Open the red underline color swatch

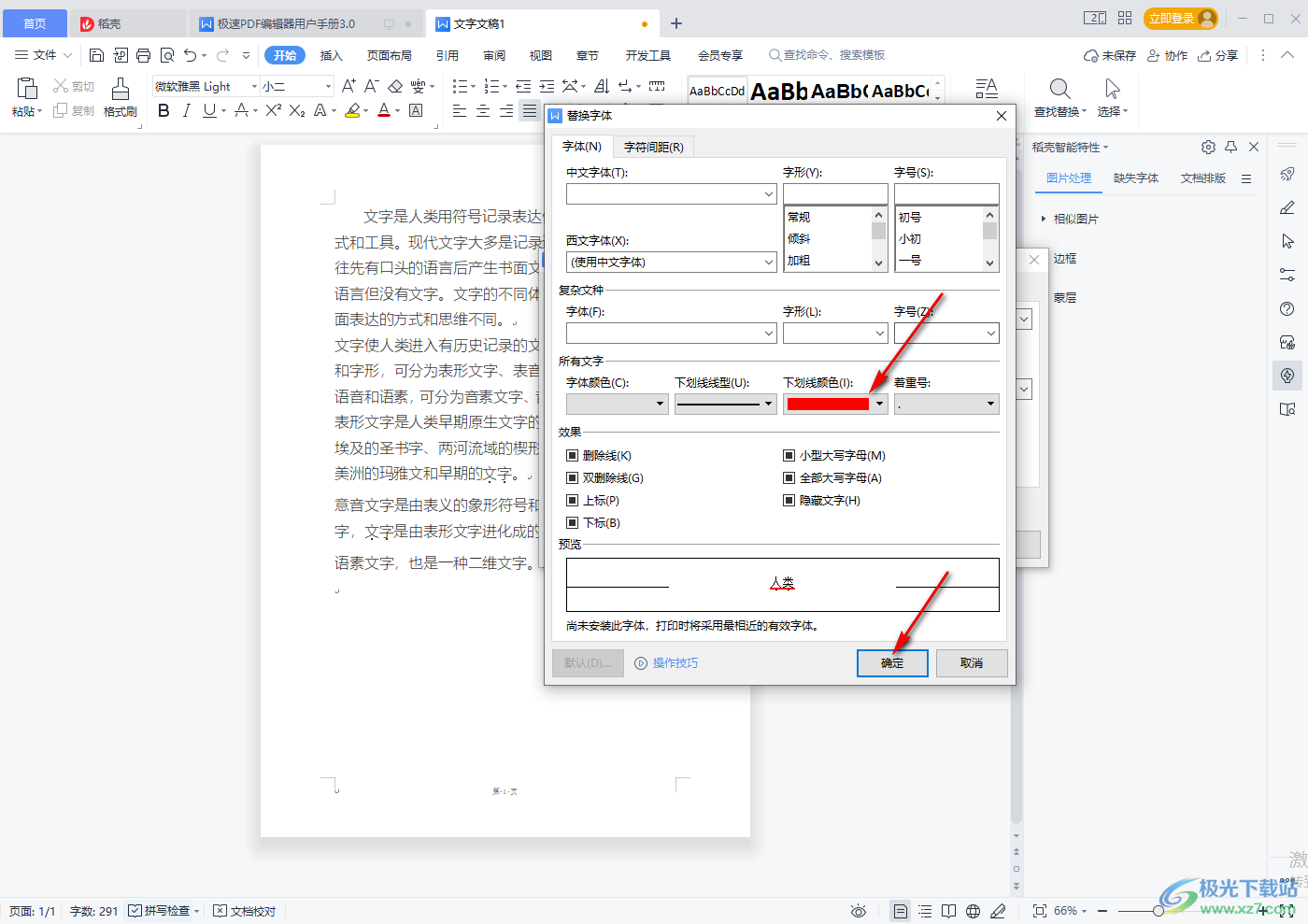tap(835, 404)
